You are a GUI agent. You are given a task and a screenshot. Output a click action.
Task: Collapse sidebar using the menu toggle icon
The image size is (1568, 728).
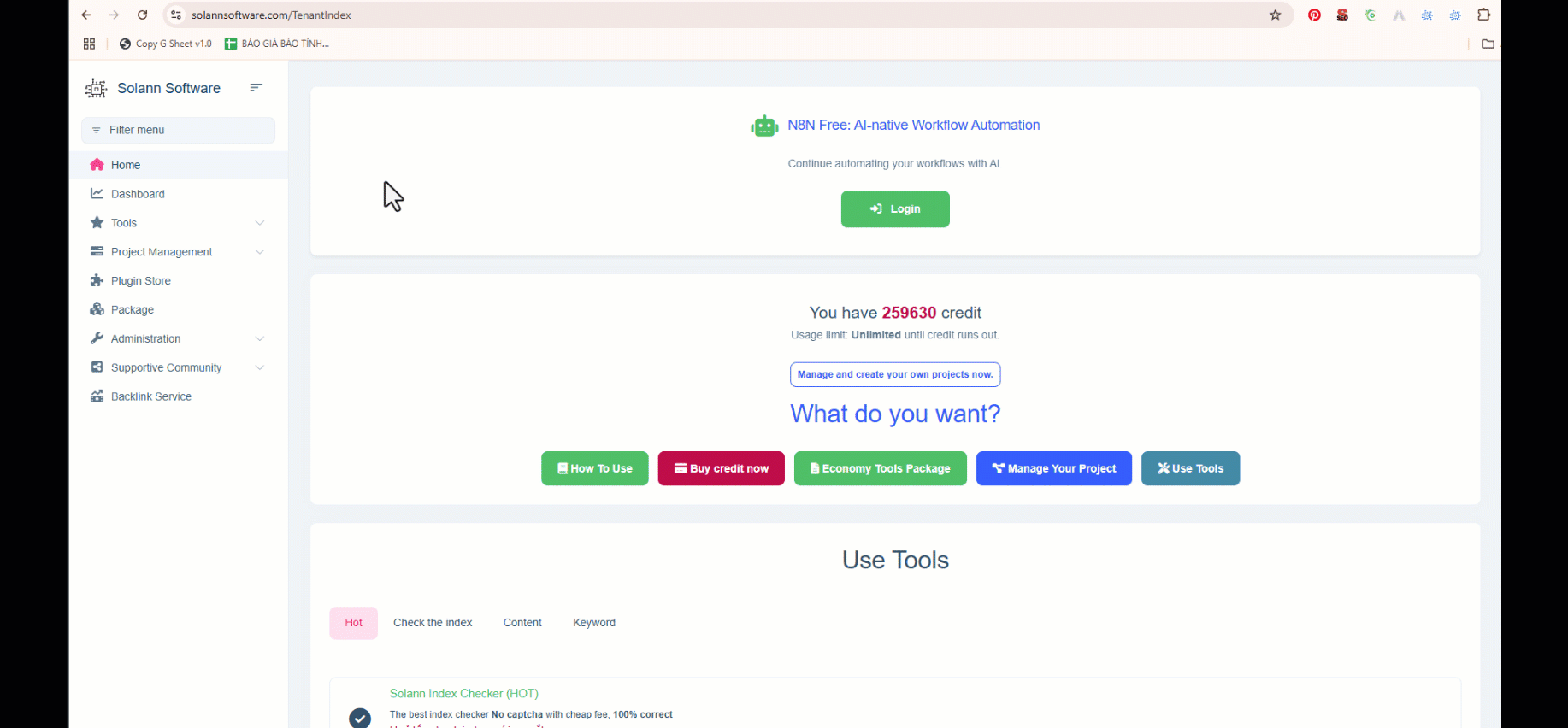point(256,87)
